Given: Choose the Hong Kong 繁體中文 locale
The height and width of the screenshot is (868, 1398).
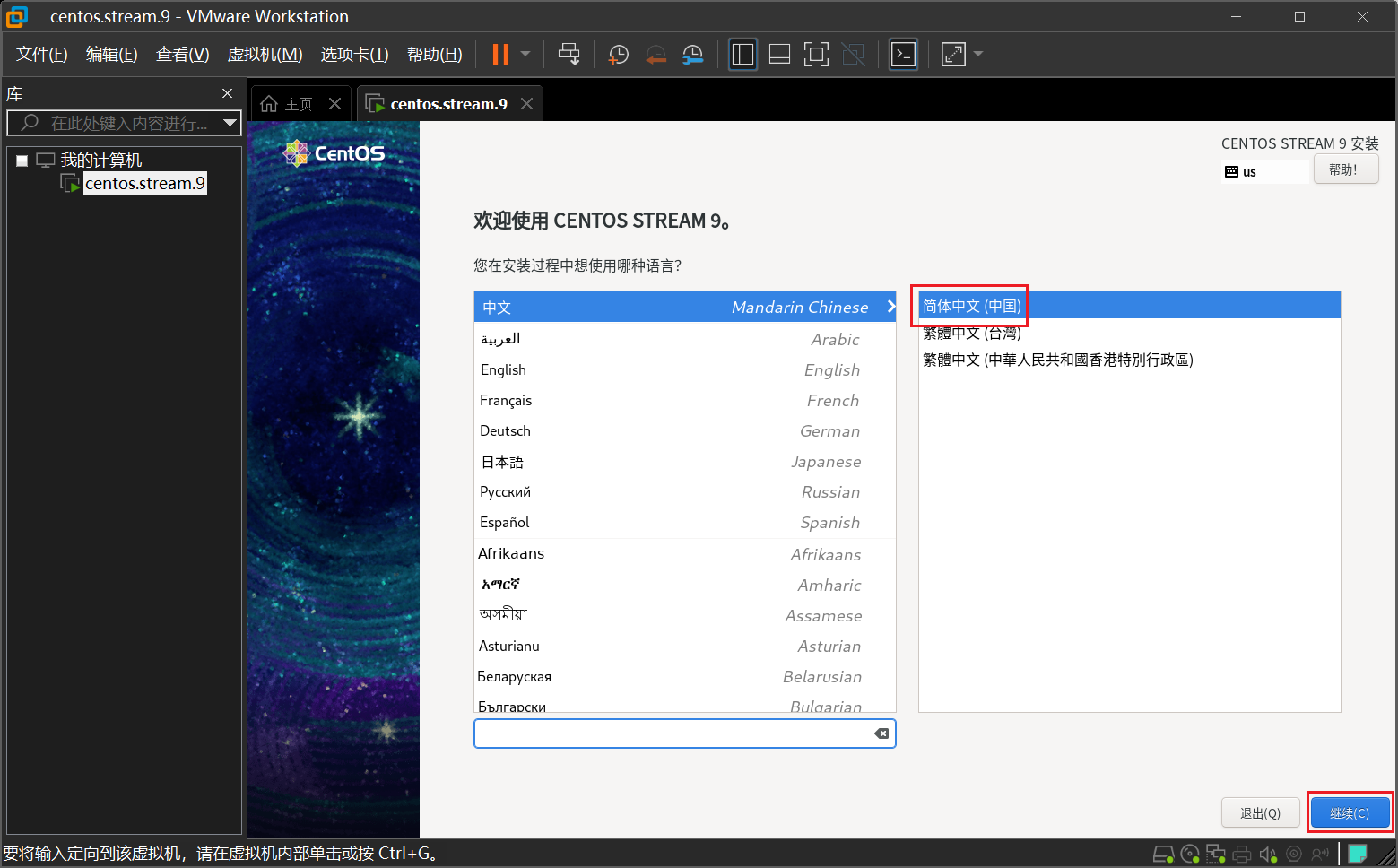Looking at the screenshot, I should pos(1129,360).
